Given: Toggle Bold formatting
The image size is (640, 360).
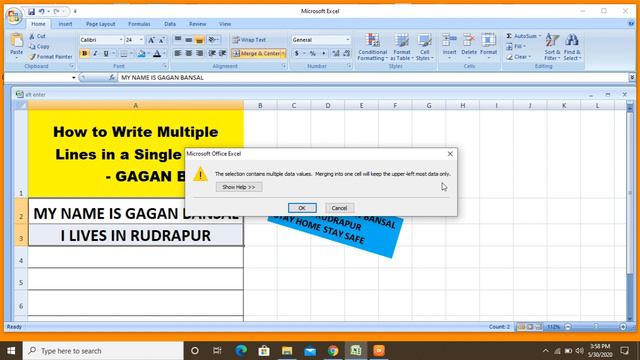Looking at the screenshot, I should coord(84,53).
